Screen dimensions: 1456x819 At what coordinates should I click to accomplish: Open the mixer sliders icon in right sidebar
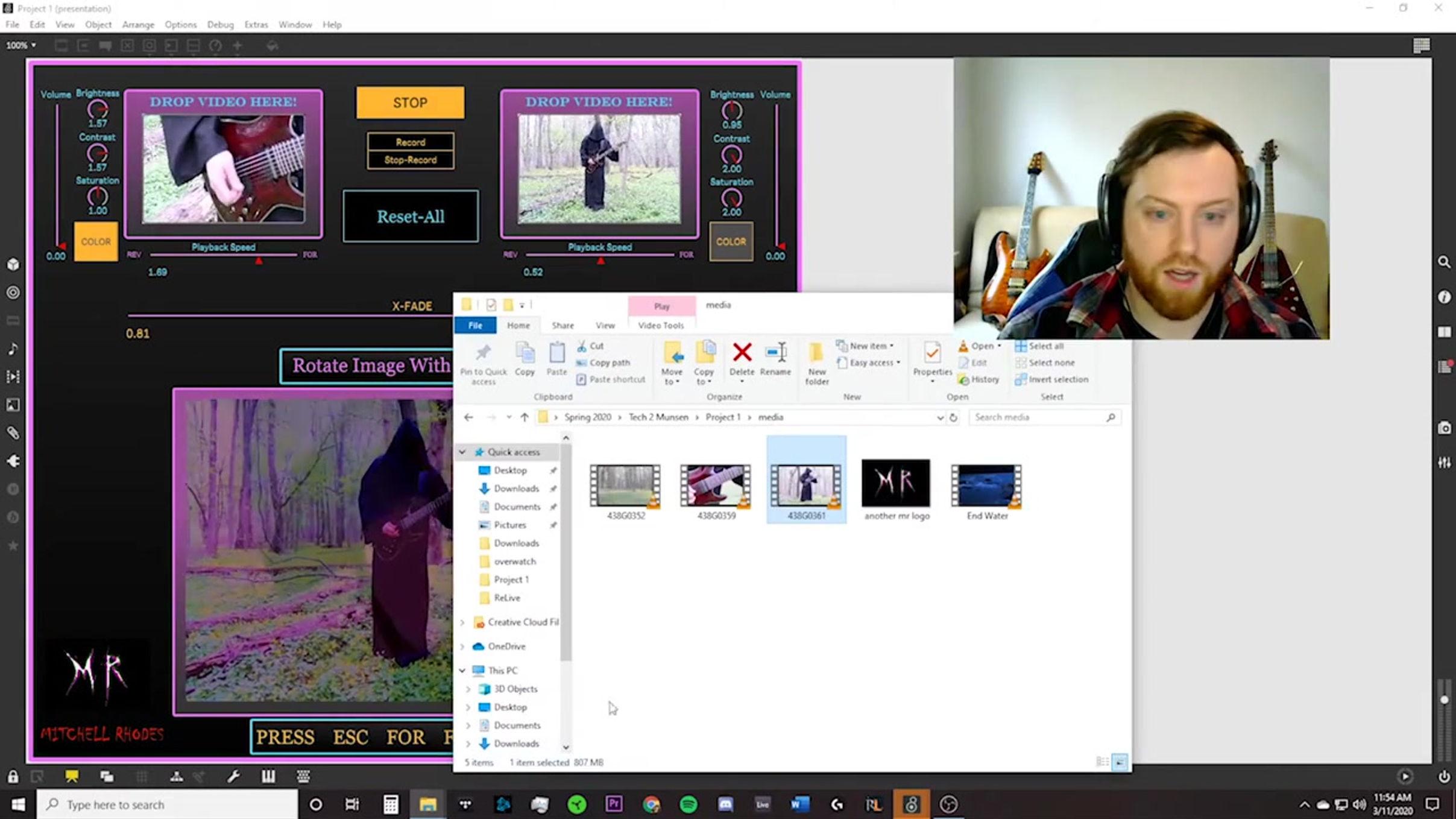tap(1444, 463)
